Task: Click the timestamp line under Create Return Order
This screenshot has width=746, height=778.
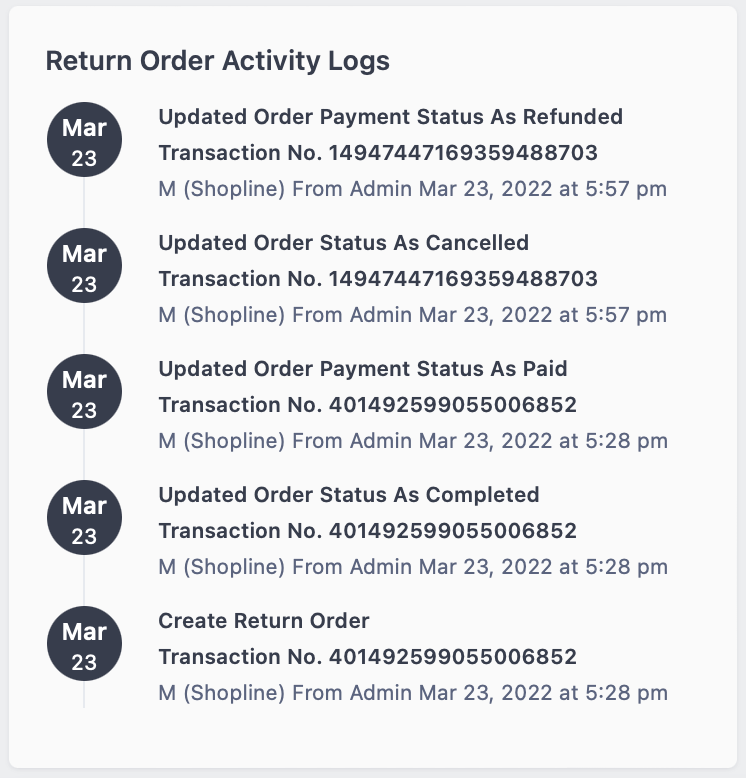Action: pyautogui.click(x=413, y=694)
